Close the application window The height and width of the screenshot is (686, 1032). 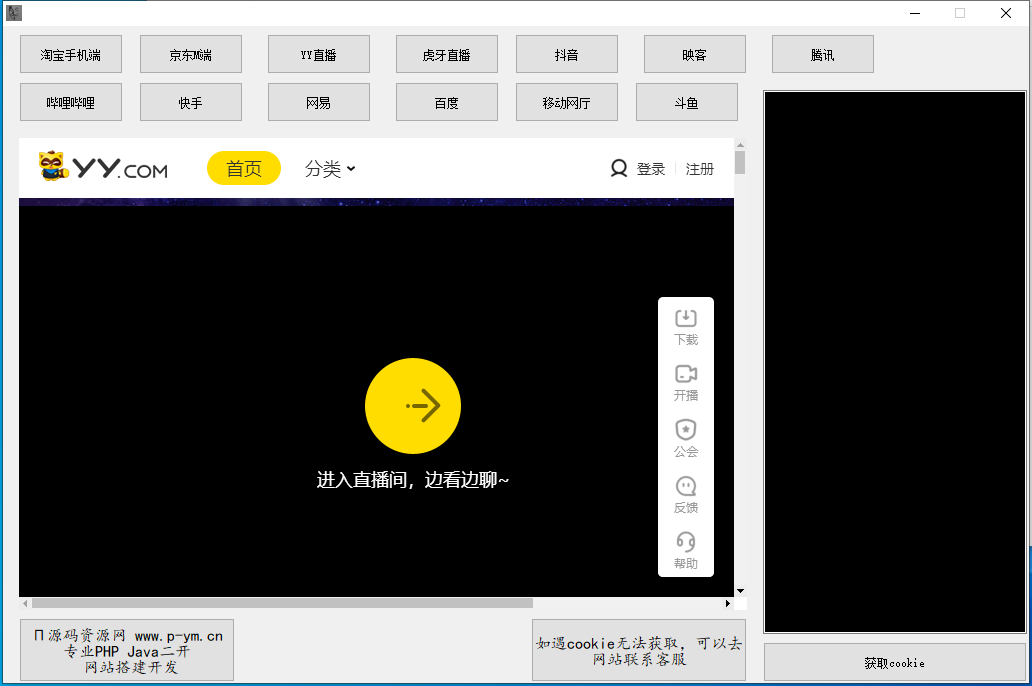(x=1006, y=13)
